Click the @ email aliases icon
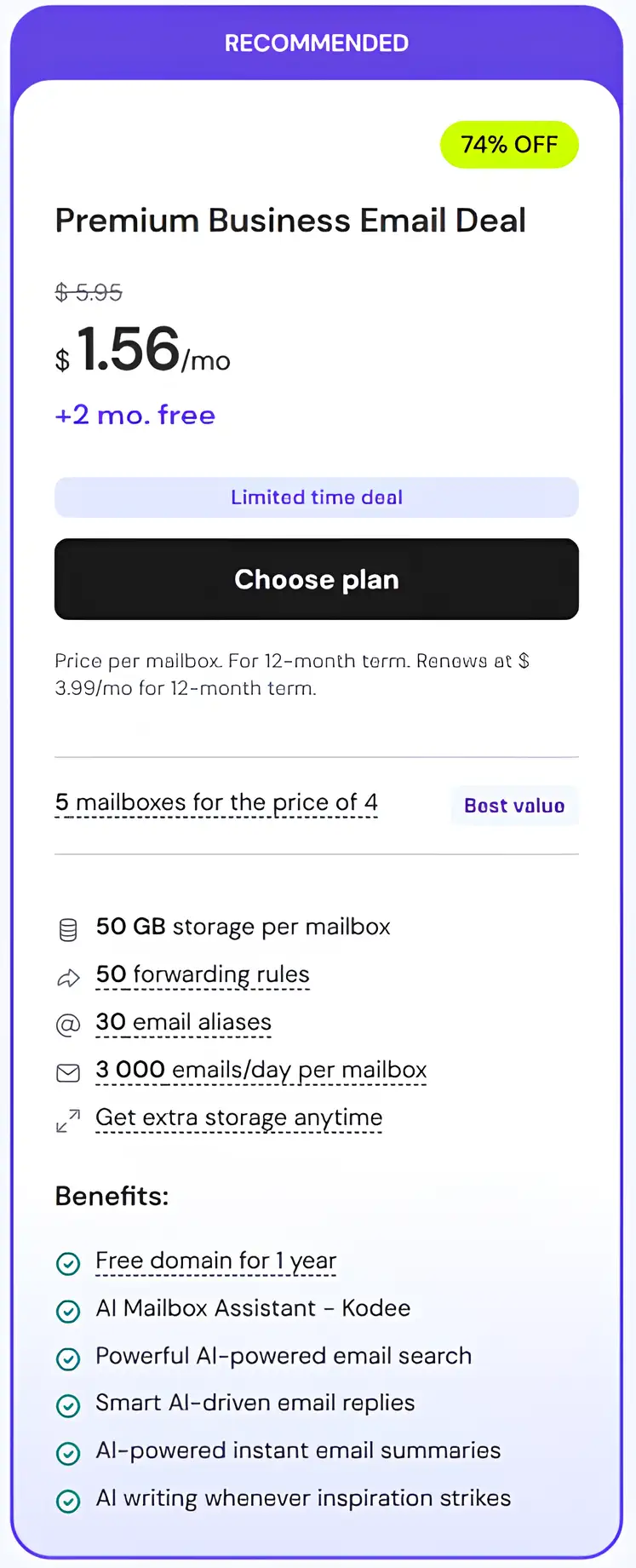Screen dimensions: 636x1568 (68, 1025)
